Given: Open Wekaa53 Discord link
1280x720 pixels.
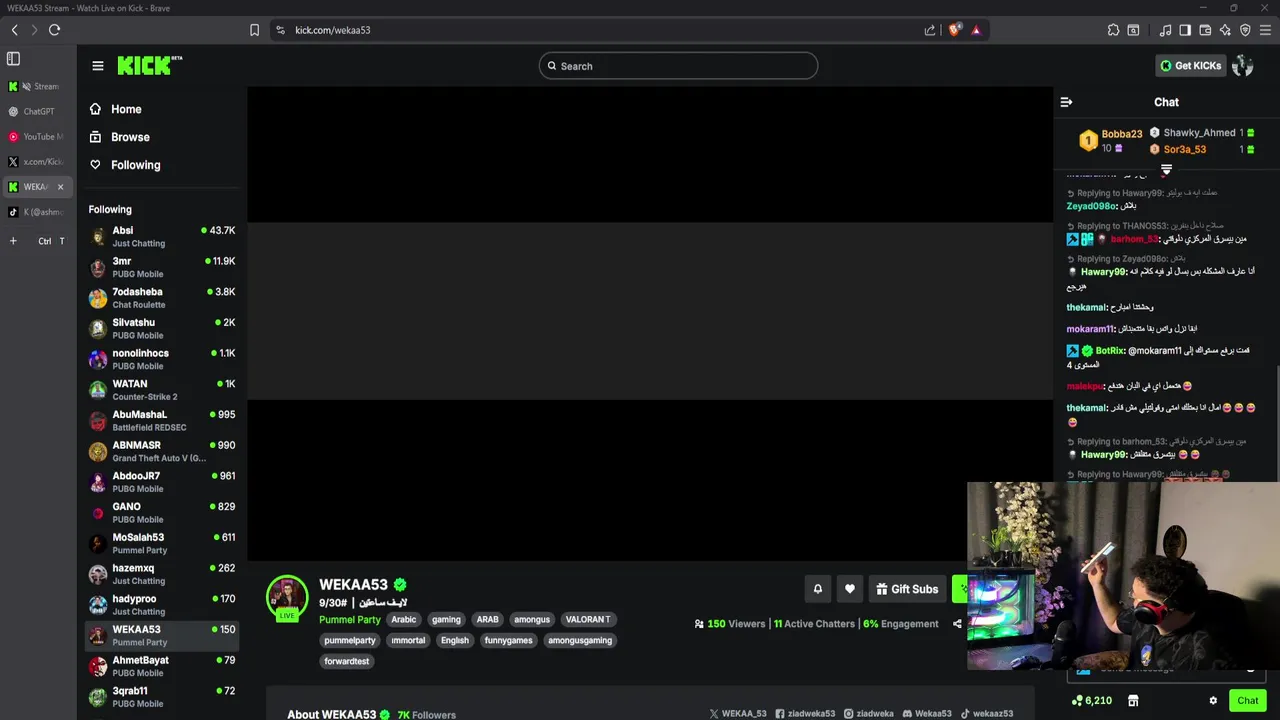Looking at the screenshot, I should click(927, 714).
